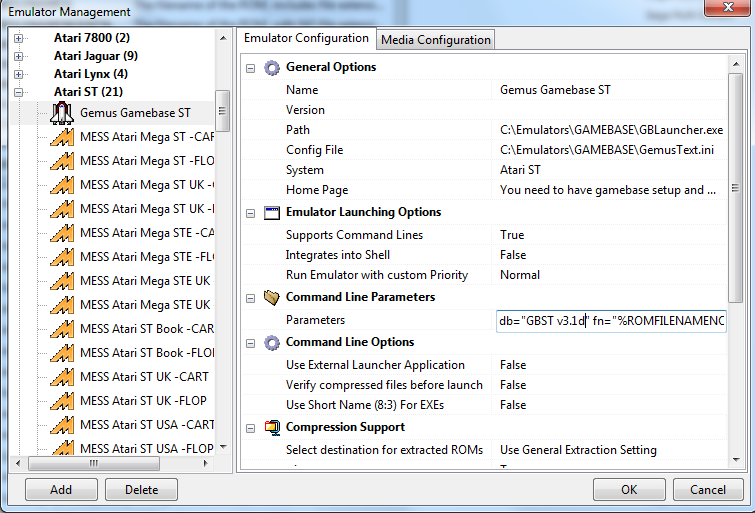Expand the Atari Jaguar (9) tree node
Screen dimensions: 755x513
(x=18, y=56)
